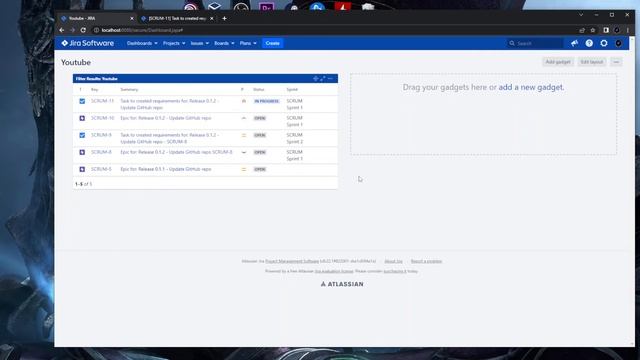Open the dashboard more-options ellipsis button
Image resolution: width=640 pixels, height=360 pixels.
pyautogui.click(x=616, y=62)
